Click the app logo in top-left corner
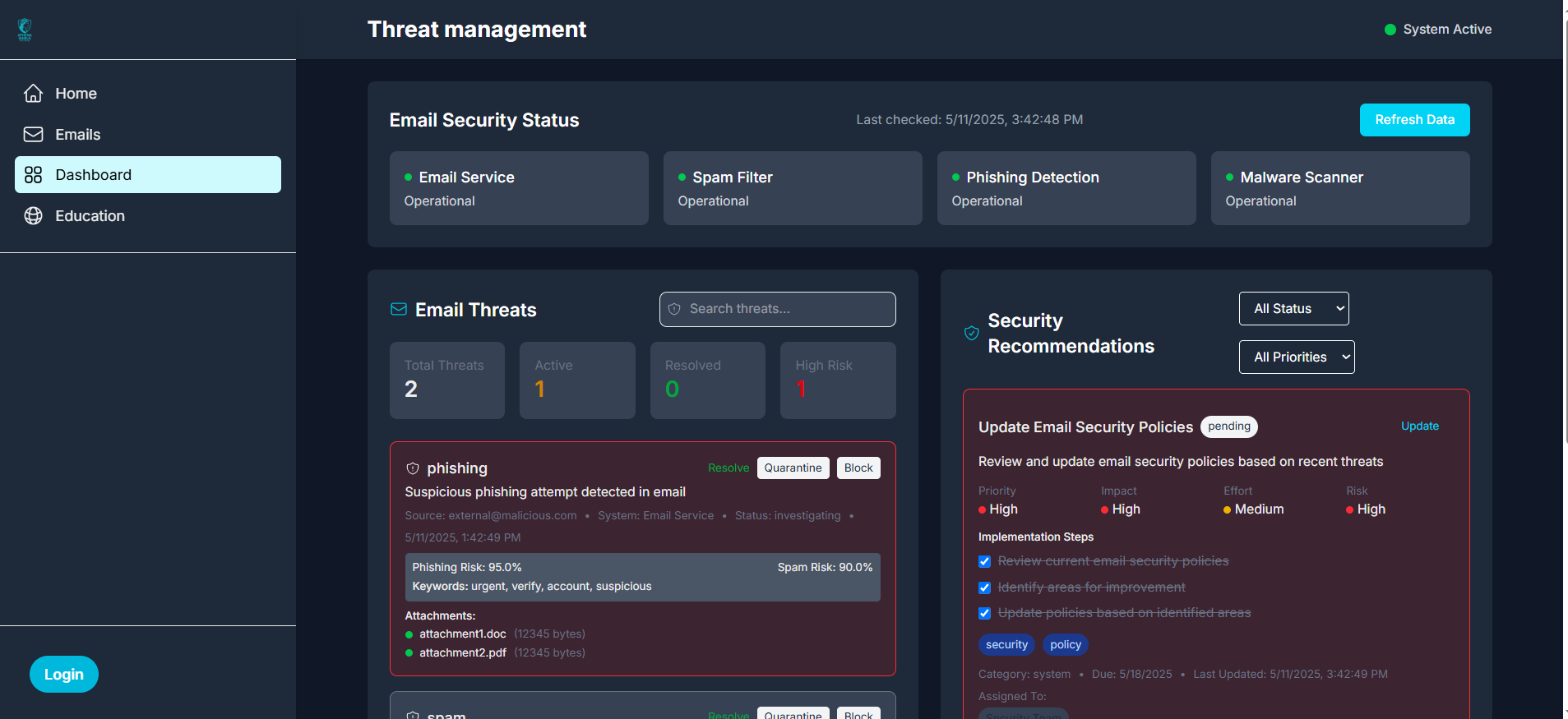Screen dimensions: 1568x719 pos(25,30)
